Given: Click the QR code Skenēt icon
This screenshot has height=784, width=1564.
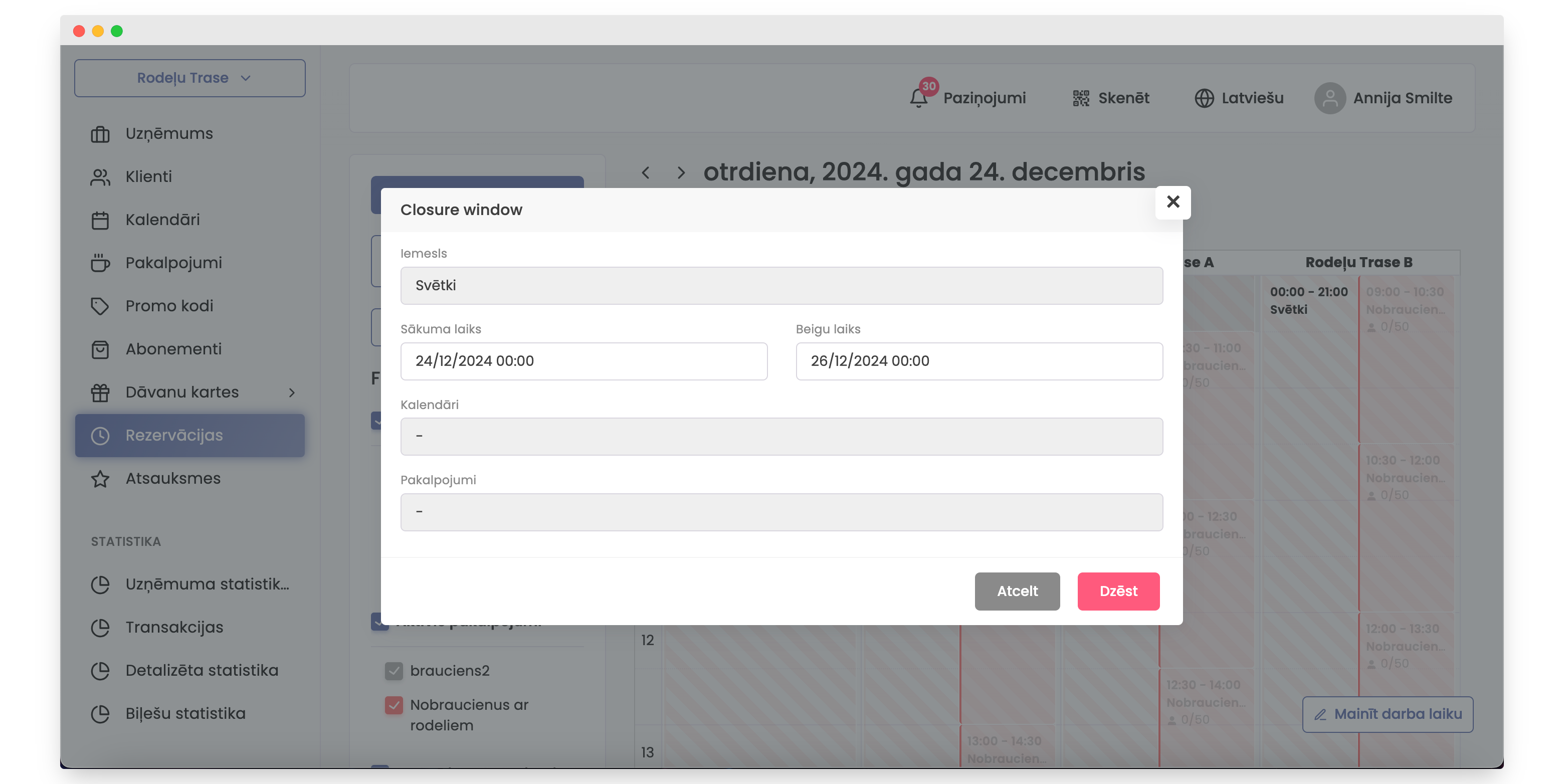Looking at the screenshot, I should coord(1081,98).
